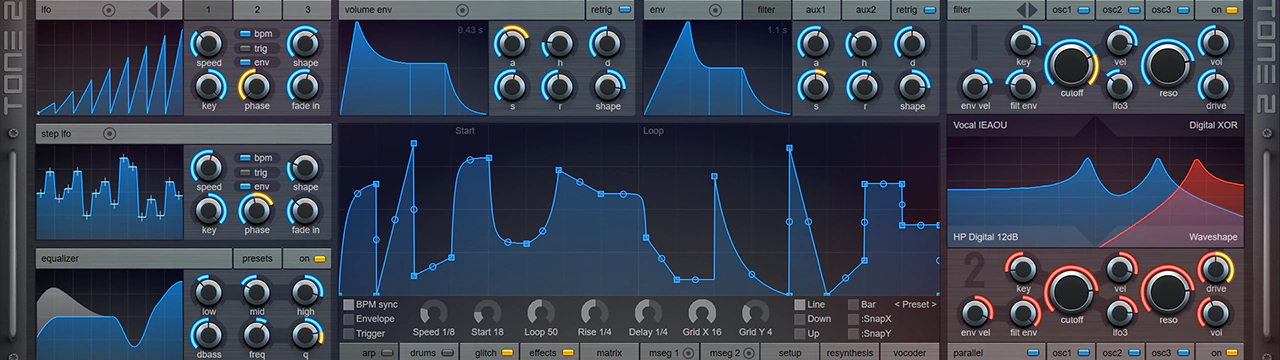Click the MSEG Speed 1/8 knob
The width and height of the screenshot is (1280, 360).
point(434,312)
